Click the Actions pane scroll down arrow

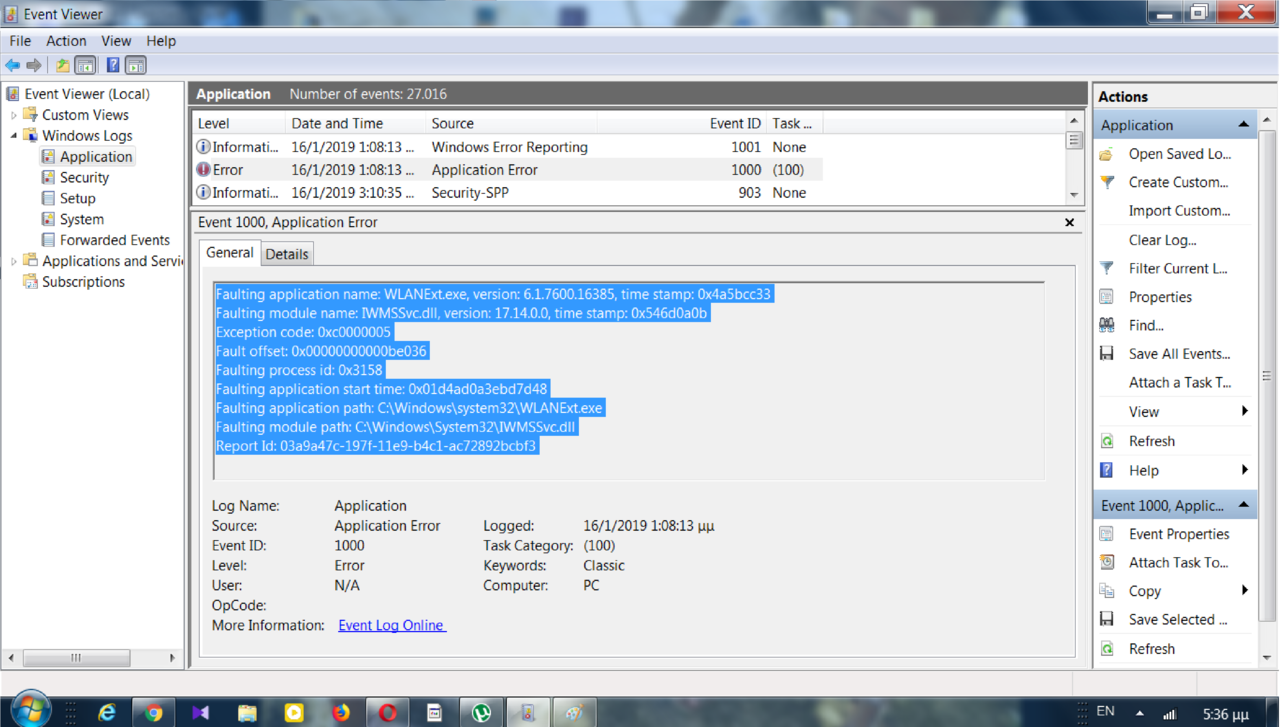point(1267,658)
